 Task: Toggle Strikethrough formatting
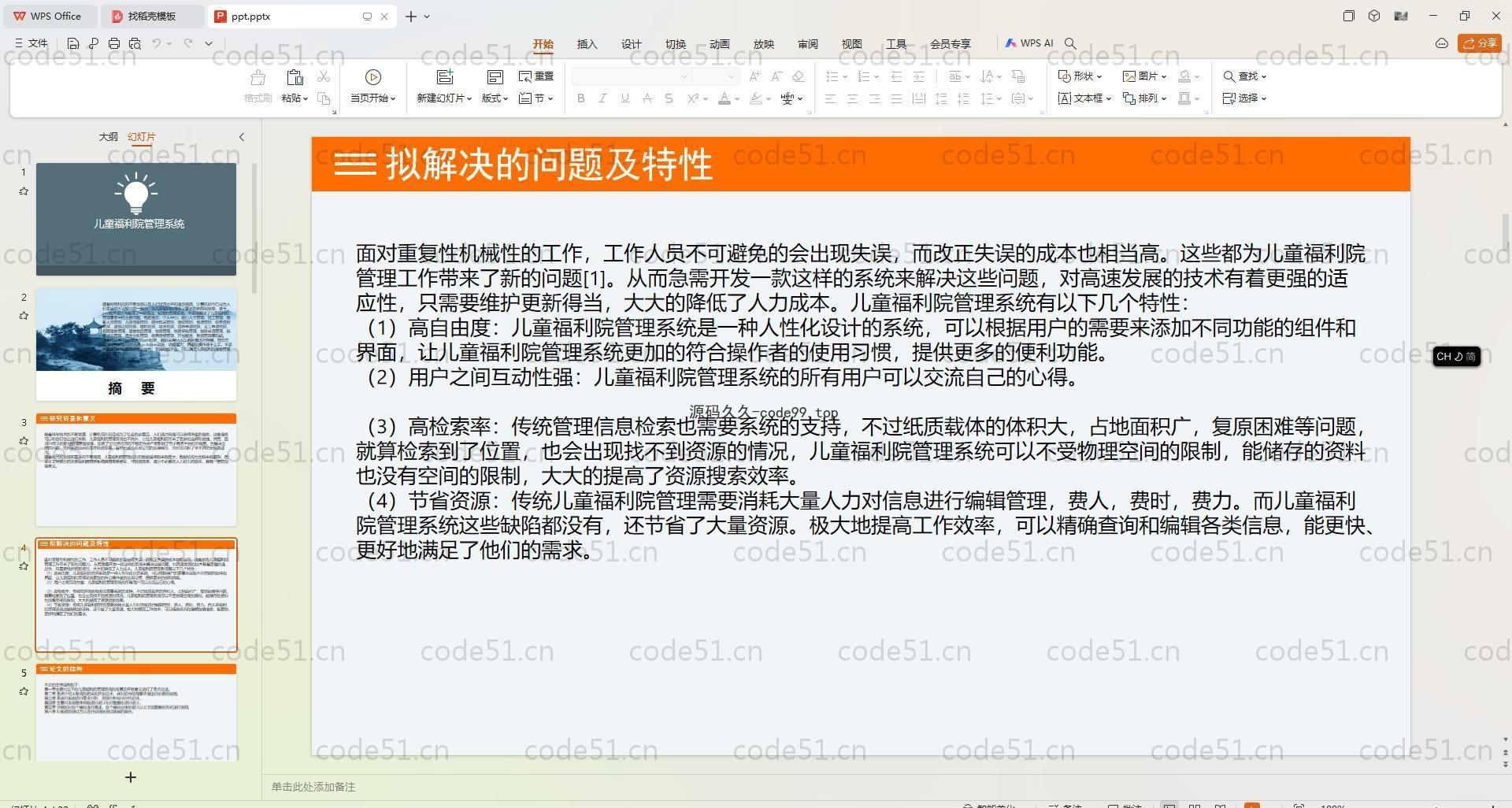[647, 98]
